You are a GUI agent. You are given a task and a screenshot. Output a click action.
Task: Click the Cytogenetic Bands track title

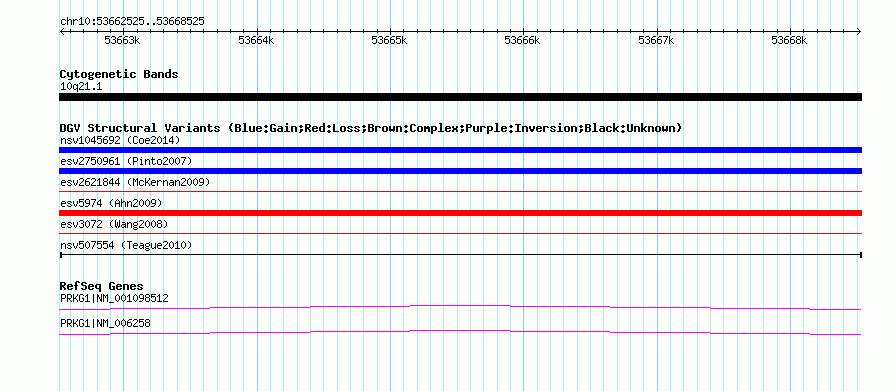tap(119, 74)
